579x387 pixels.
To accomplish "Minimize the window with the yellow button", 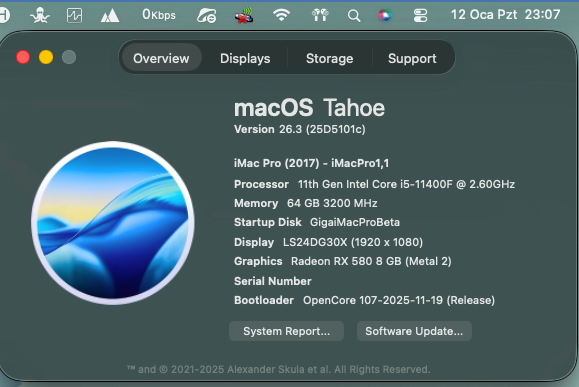I will pos(46,57).
